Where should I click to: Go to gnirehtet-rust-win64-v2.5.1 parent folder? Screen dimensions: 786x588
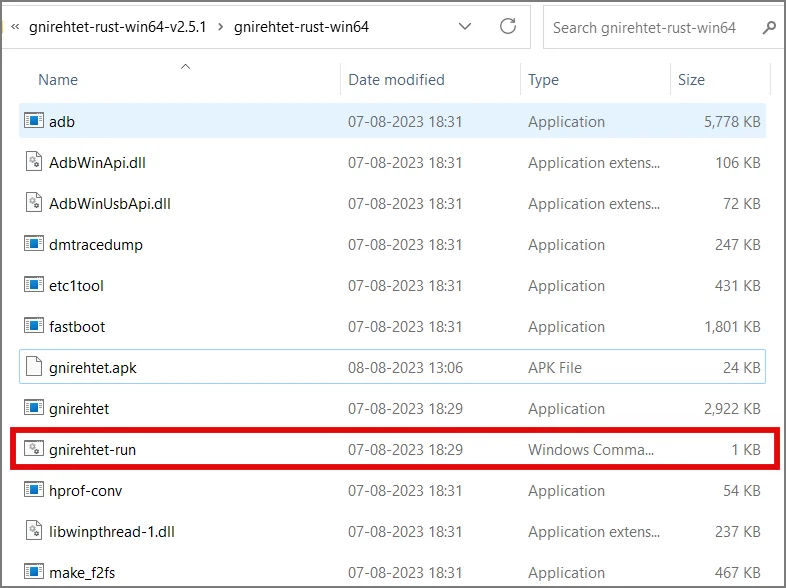[117, 27]
